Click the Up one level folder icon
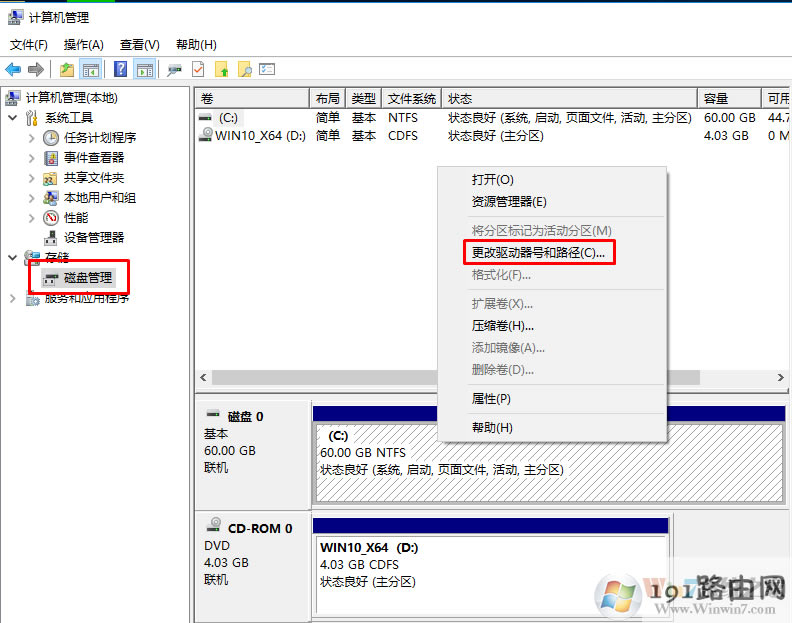Image resolution: width=792 pixels, height=623 pixels. click(67, 69)
